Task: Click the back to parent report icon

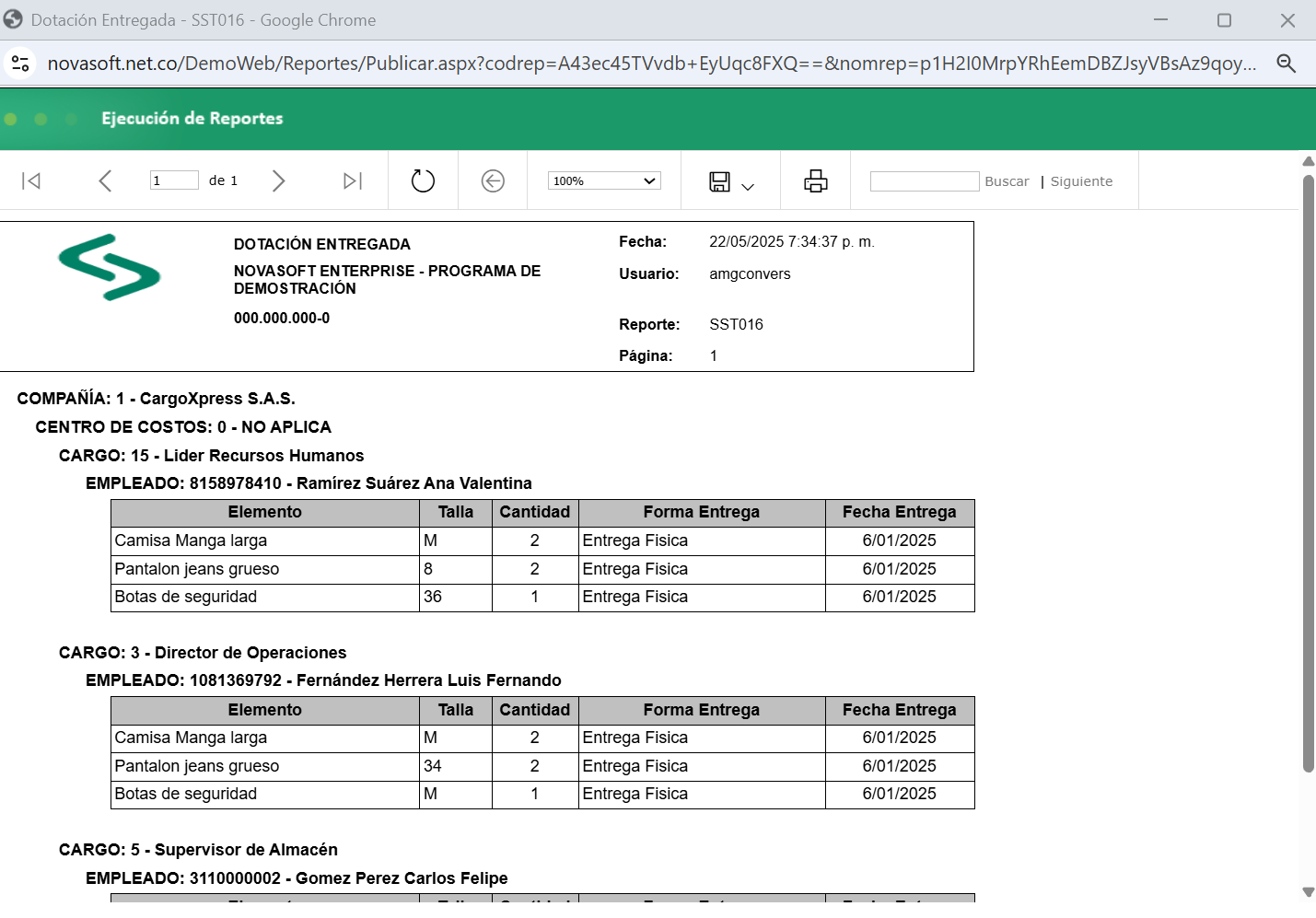Action: tap(493, 180)
